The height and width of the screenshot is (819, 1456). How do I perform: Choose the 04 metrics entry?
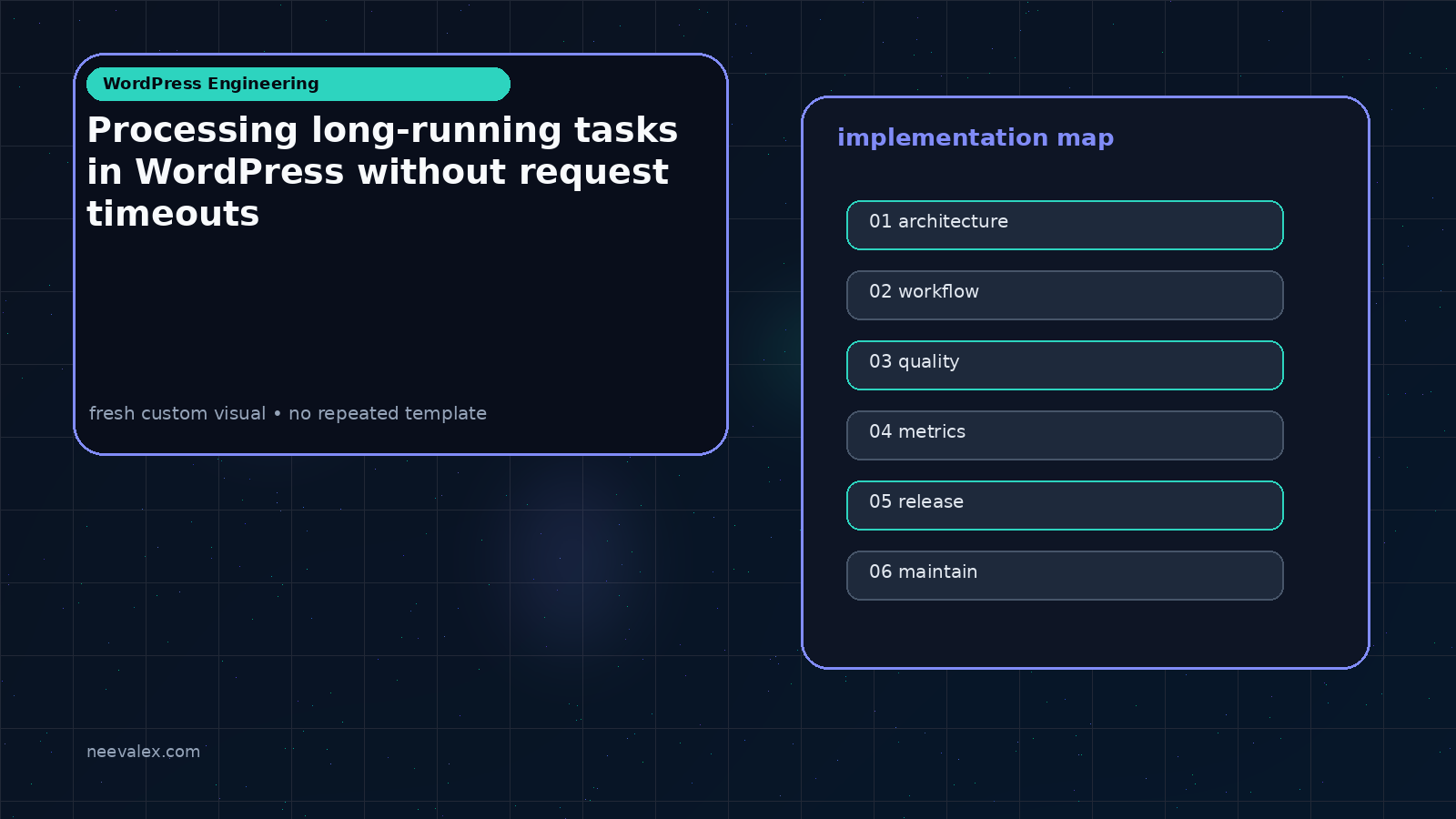coord(1065,435)
